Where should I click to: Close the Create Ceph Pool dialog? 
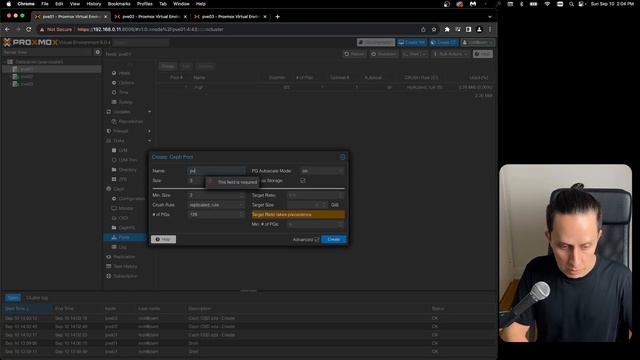(342, 157)
